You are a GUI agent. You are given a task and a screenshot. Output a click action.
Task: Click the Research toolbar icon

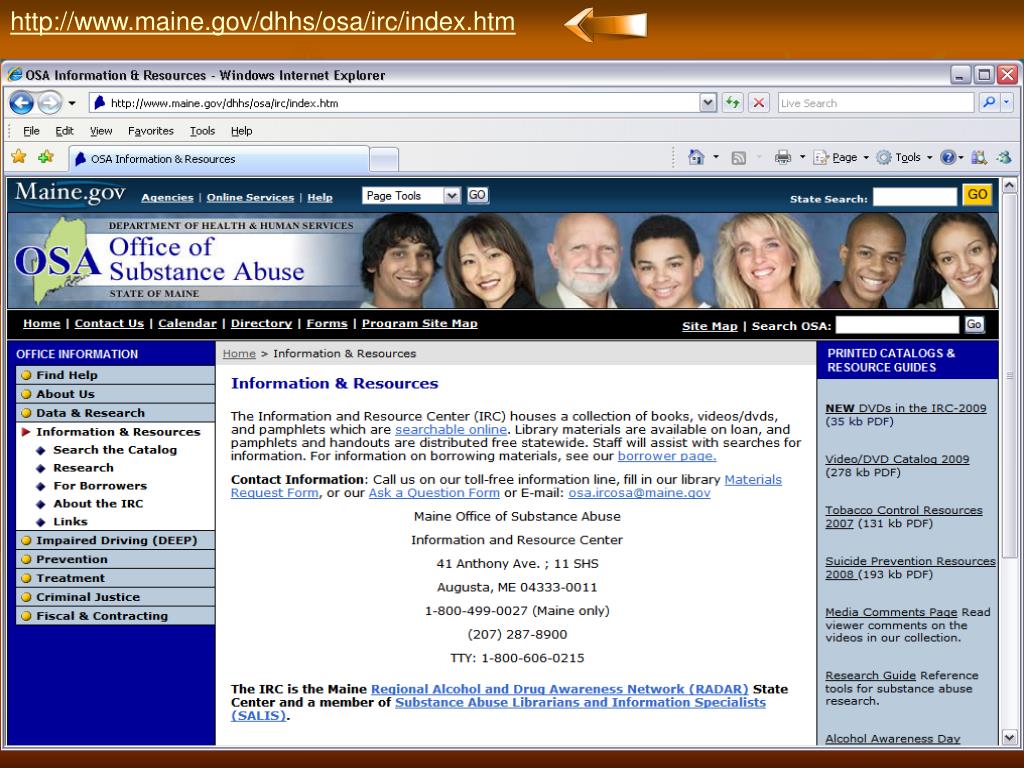click(x=979, y=157)
